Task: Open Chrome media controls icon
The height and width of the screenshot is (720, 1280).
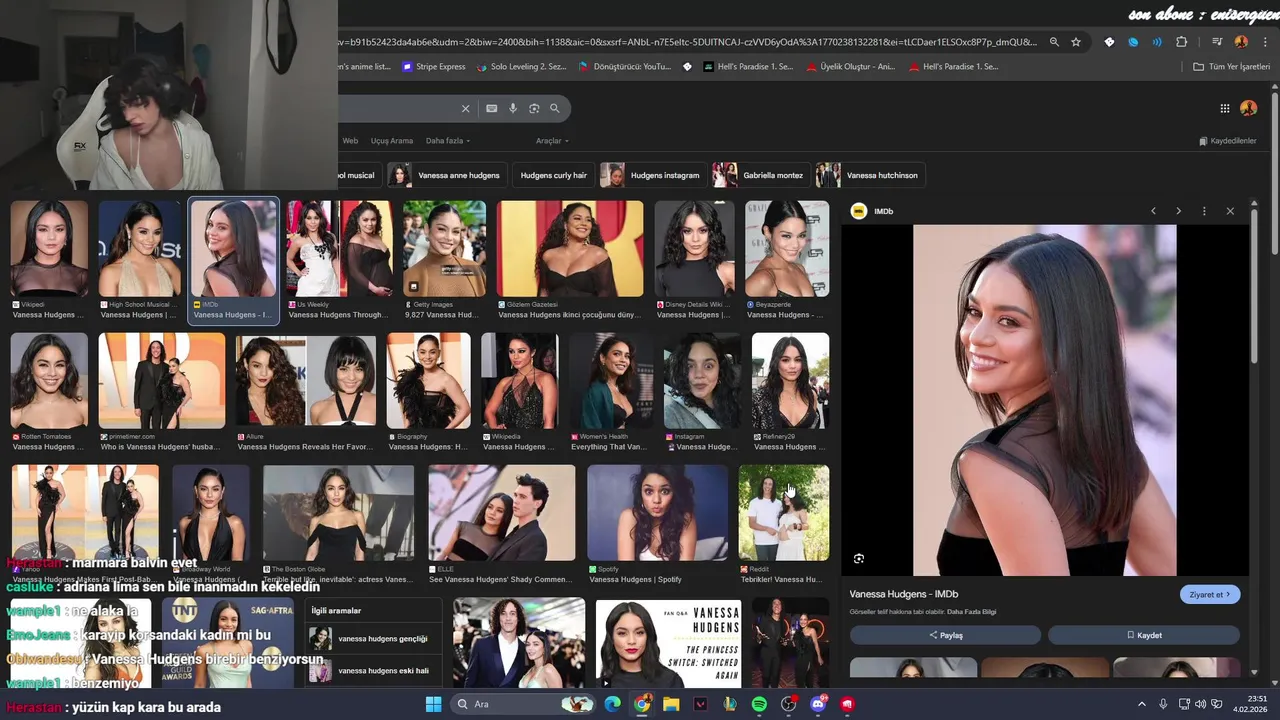Action: click(1217, 42)
